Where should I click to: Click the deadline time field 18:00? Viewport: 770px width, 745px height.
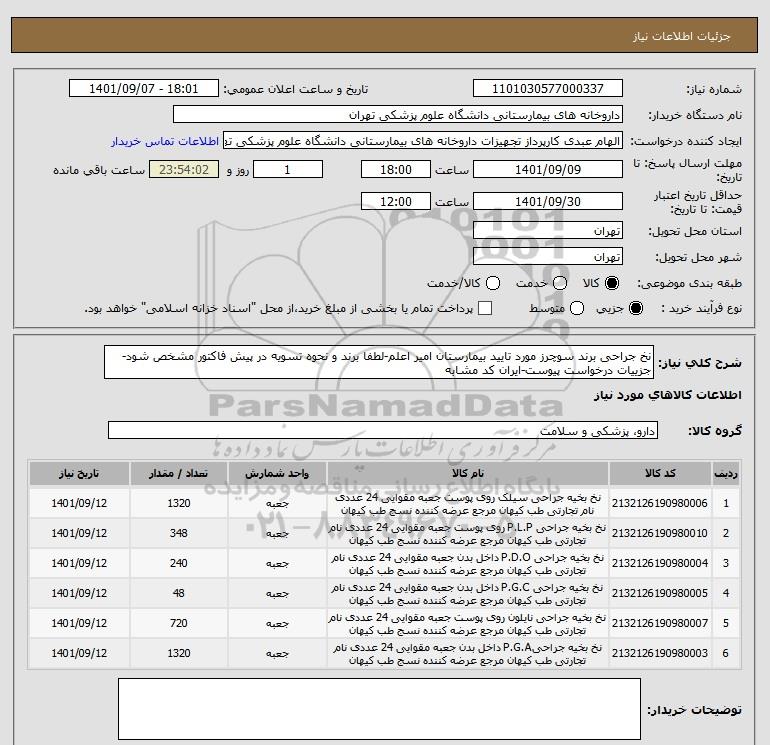coord(396,169)
